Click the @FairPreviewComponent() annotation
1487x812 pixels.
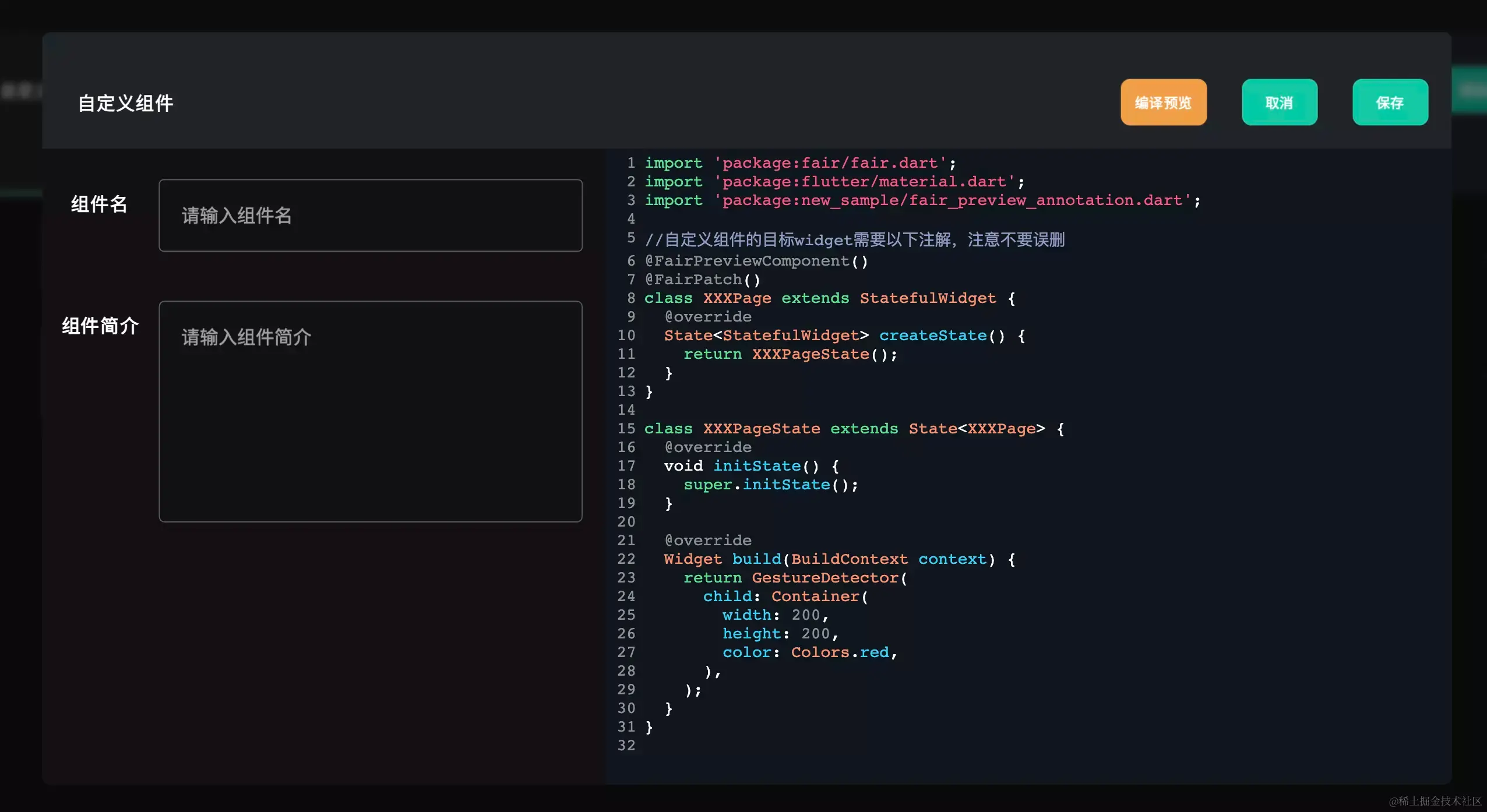click(x=756, y=261)
